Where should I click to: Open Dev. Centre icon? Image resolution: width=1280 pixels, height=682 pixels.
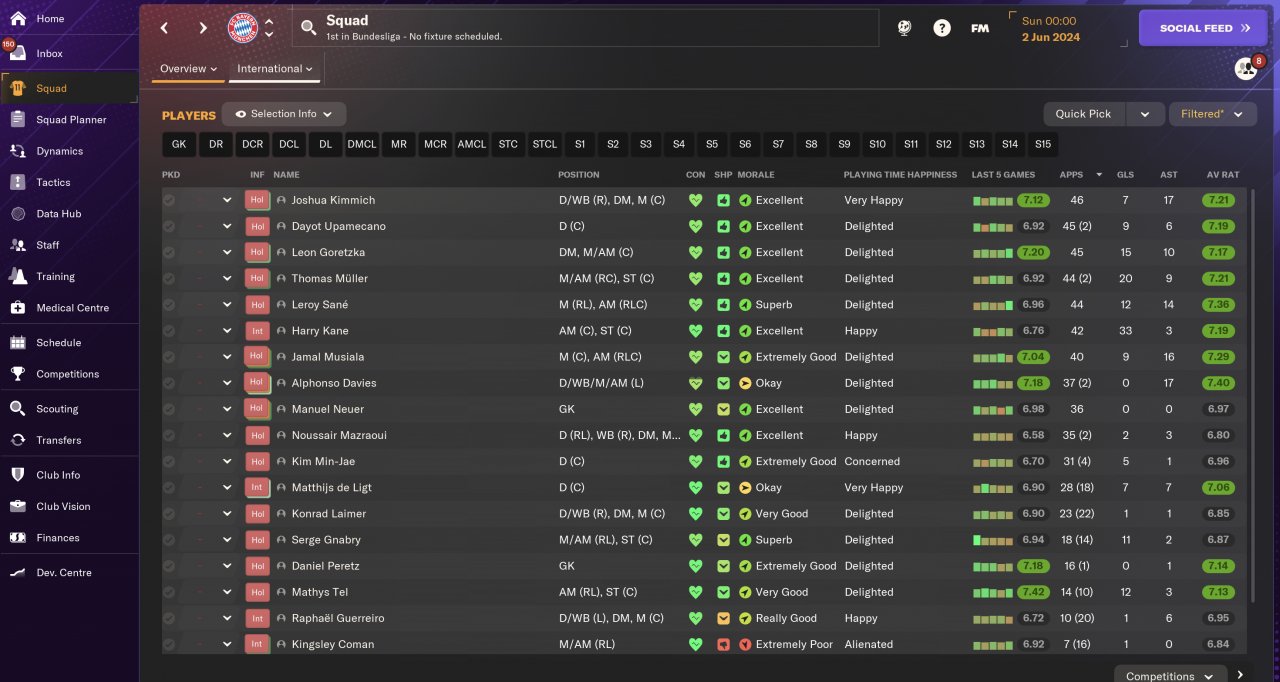click(18, 572)
